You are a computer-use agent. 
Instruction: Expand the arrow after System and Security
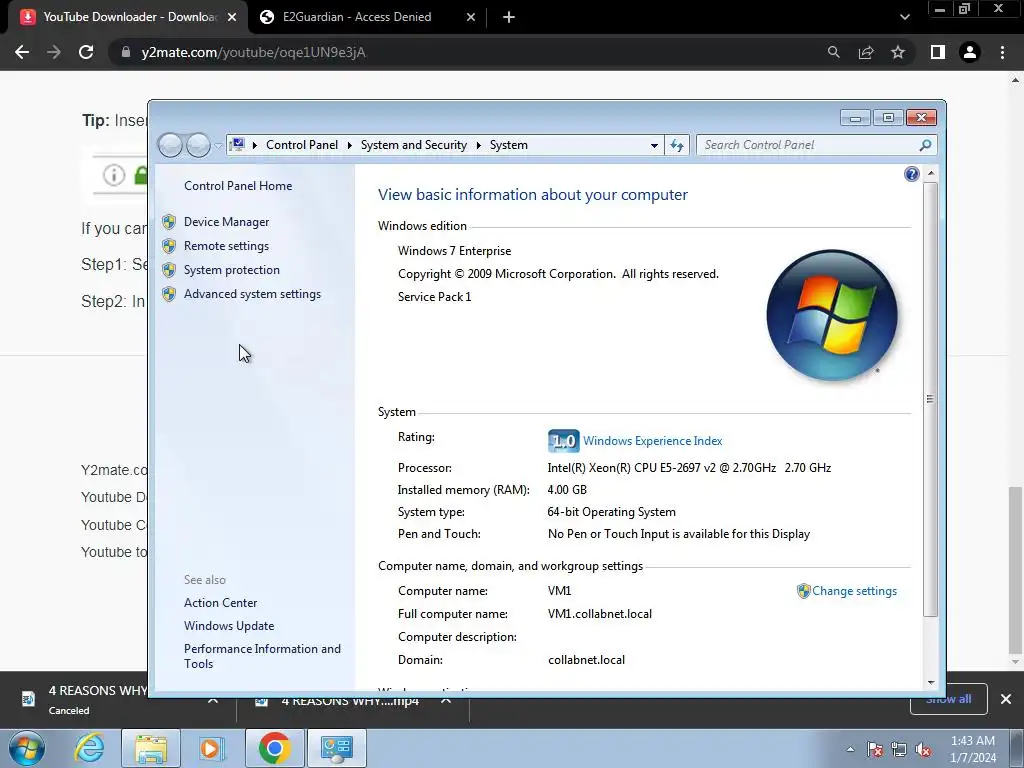point(479,145)
